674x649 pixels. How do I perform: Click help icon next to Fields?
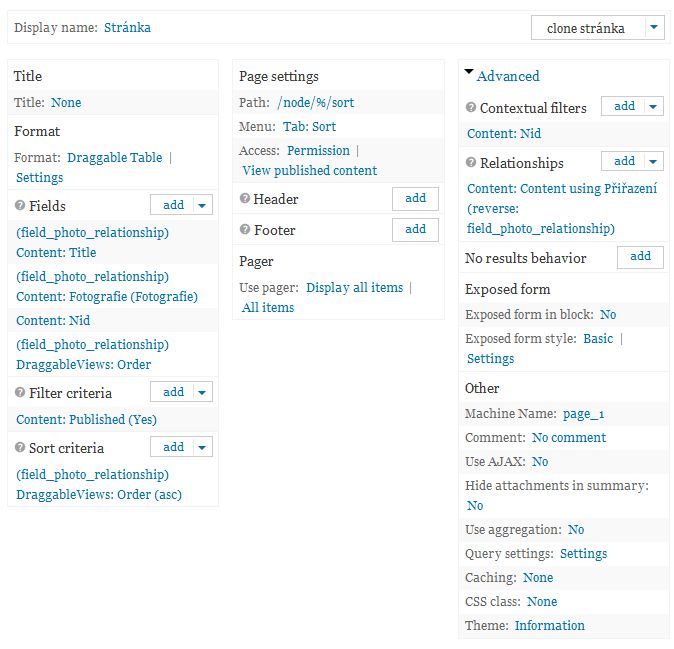click(x=20, y=206)
